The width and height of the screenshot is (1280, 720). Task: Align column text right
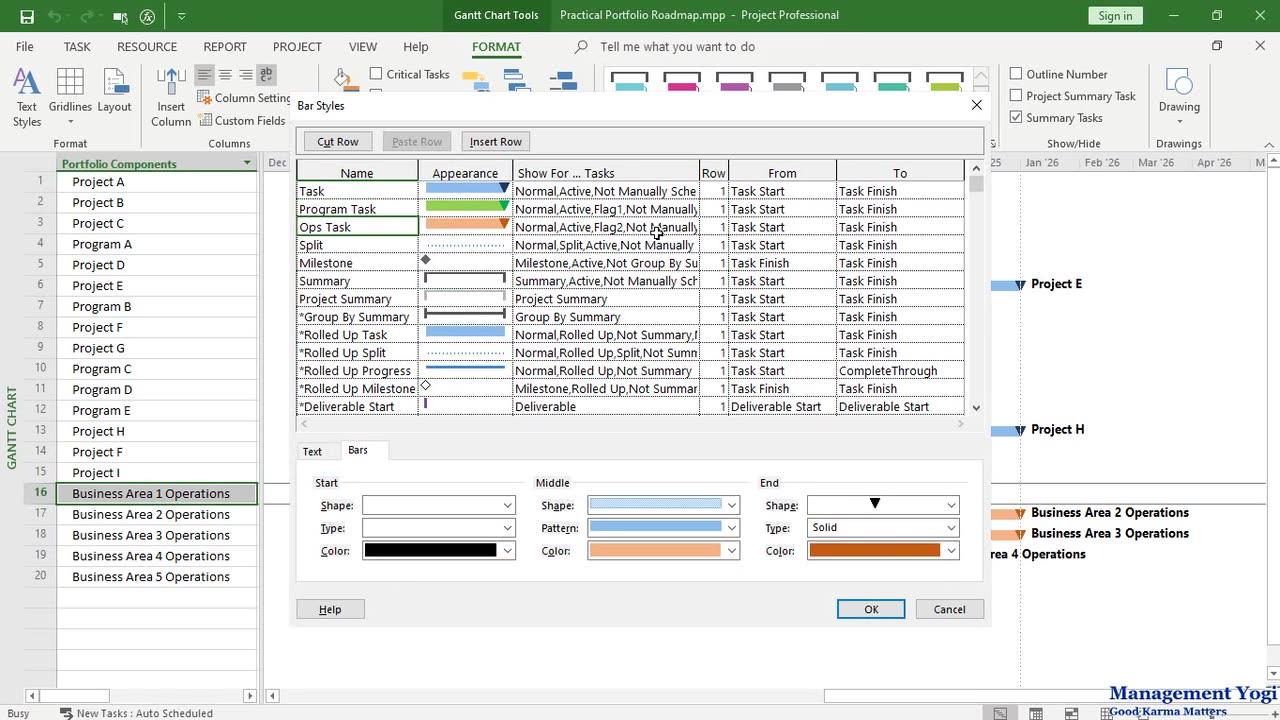[x=246, y=75]
